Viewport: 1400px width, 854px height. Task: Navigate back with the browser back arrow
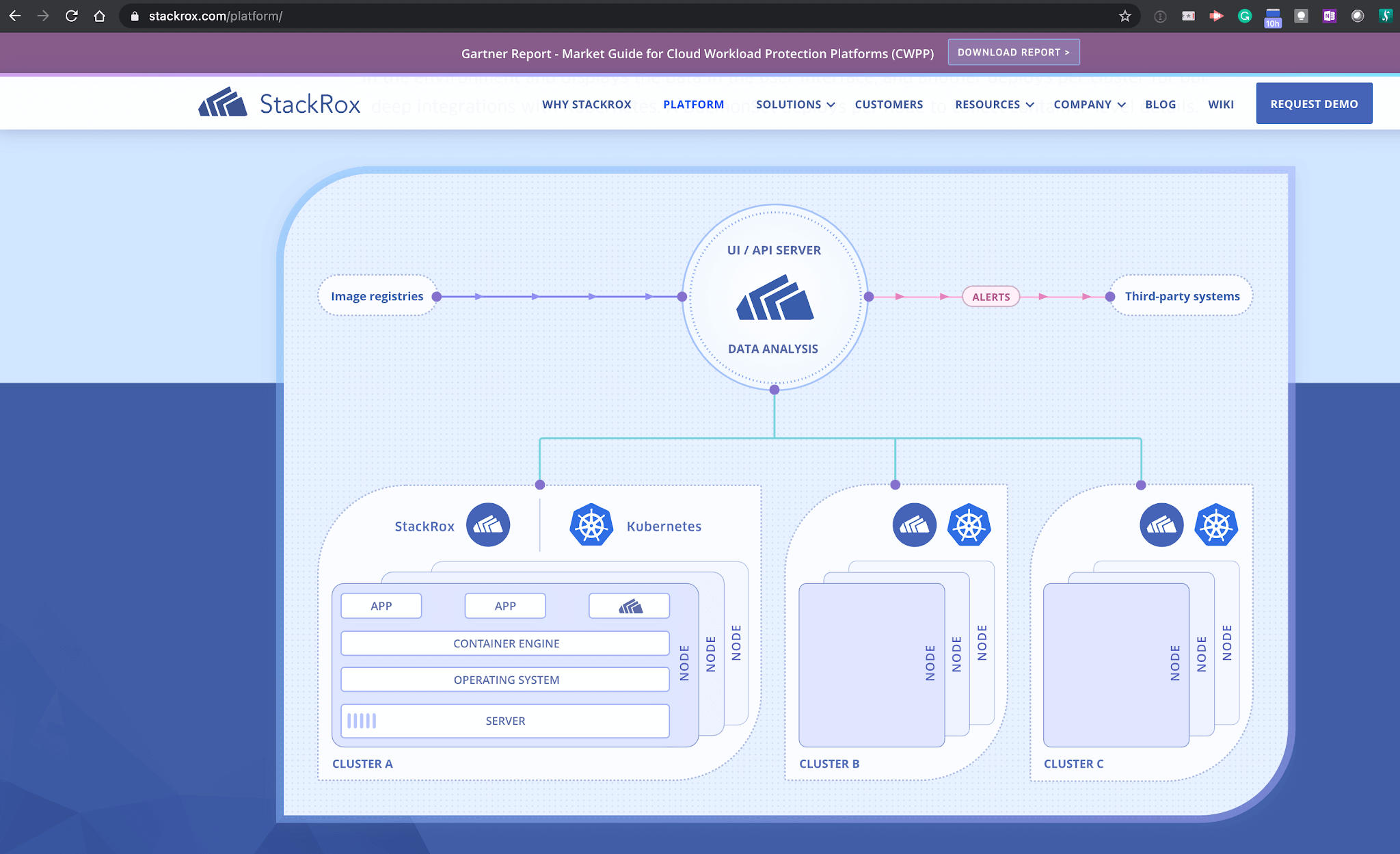[14, 15]
